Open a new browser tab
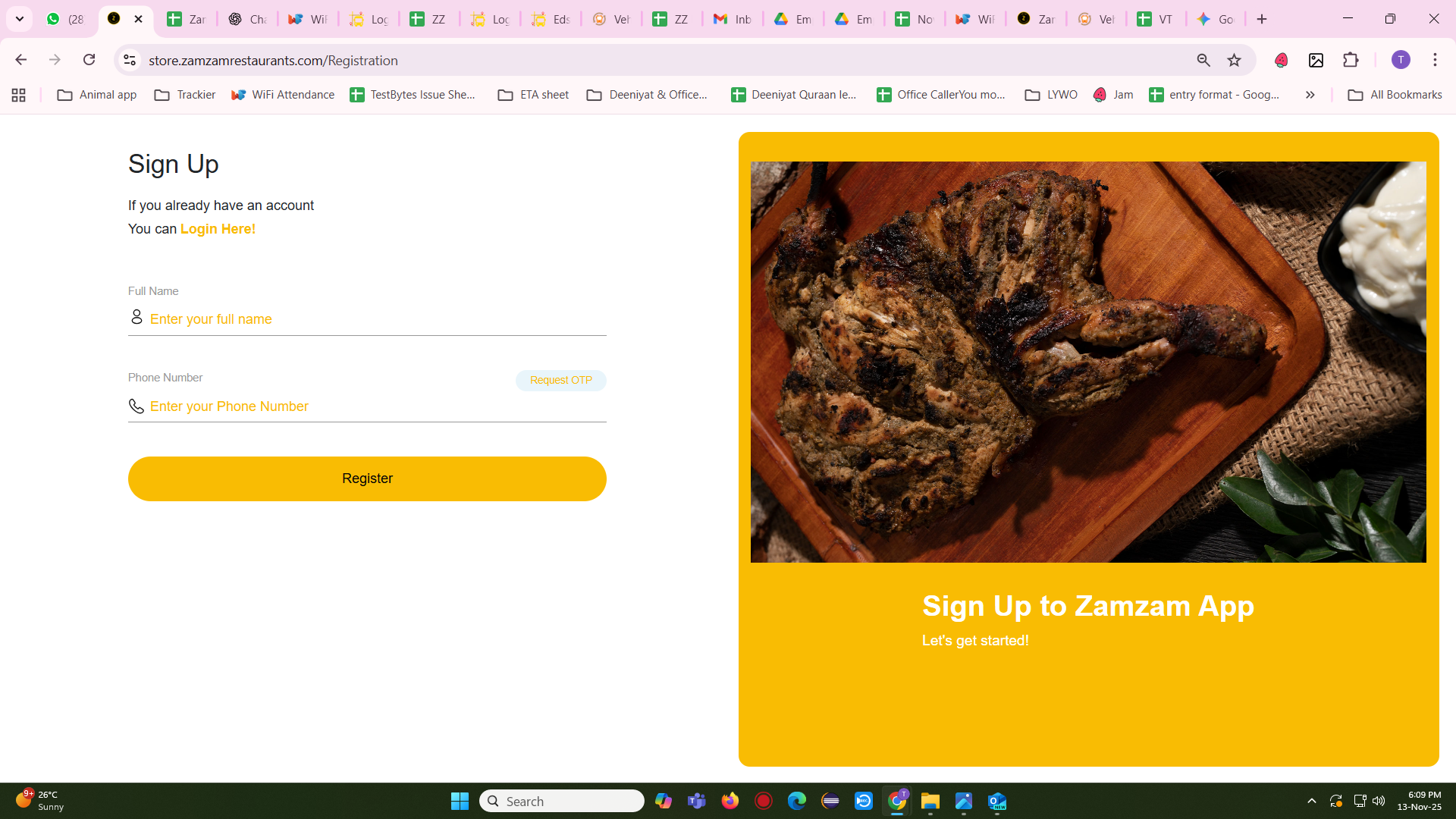 pos(1262,19)
